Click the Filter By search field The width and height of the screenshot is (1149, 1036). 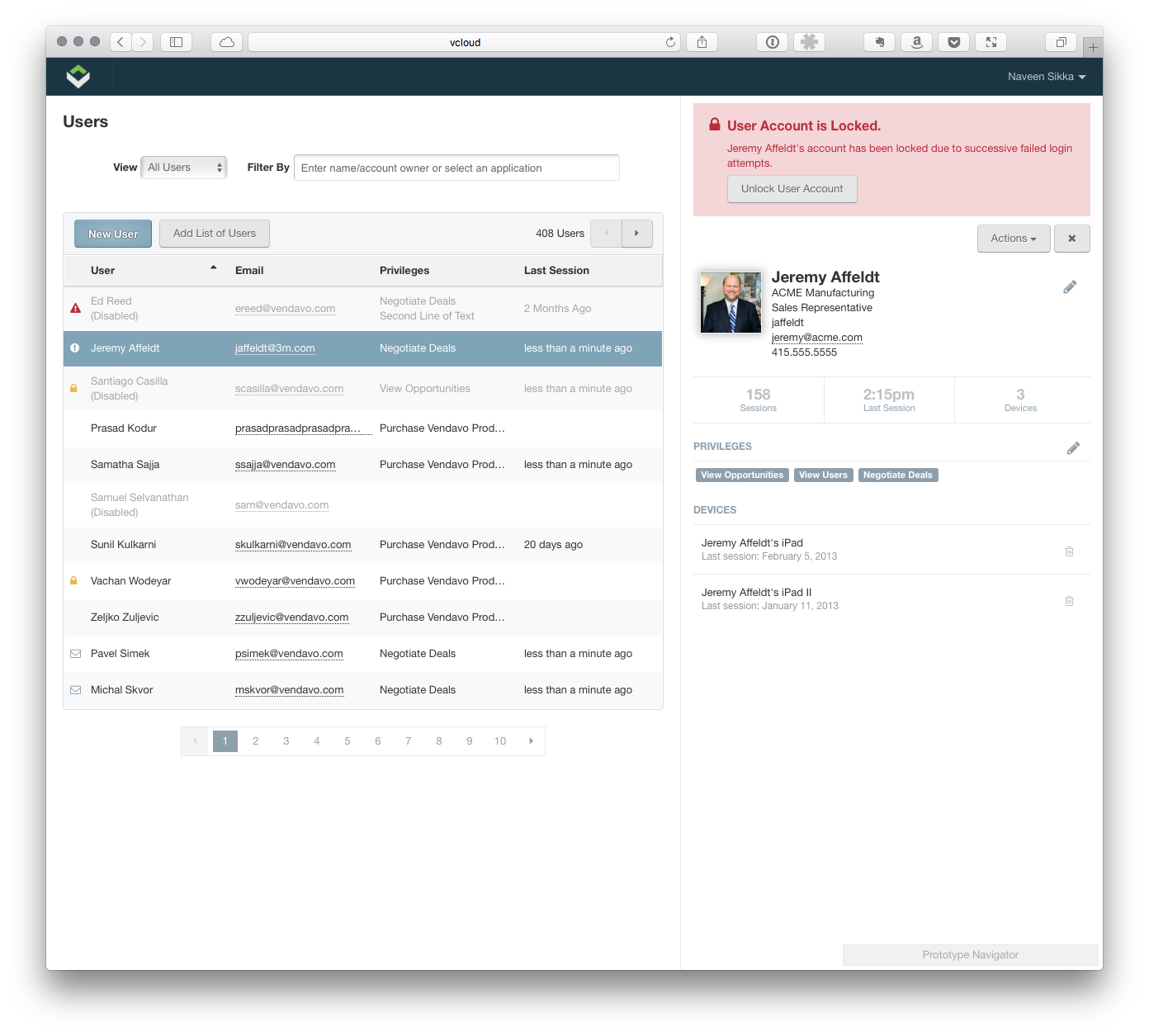click(x=456, y=168)
